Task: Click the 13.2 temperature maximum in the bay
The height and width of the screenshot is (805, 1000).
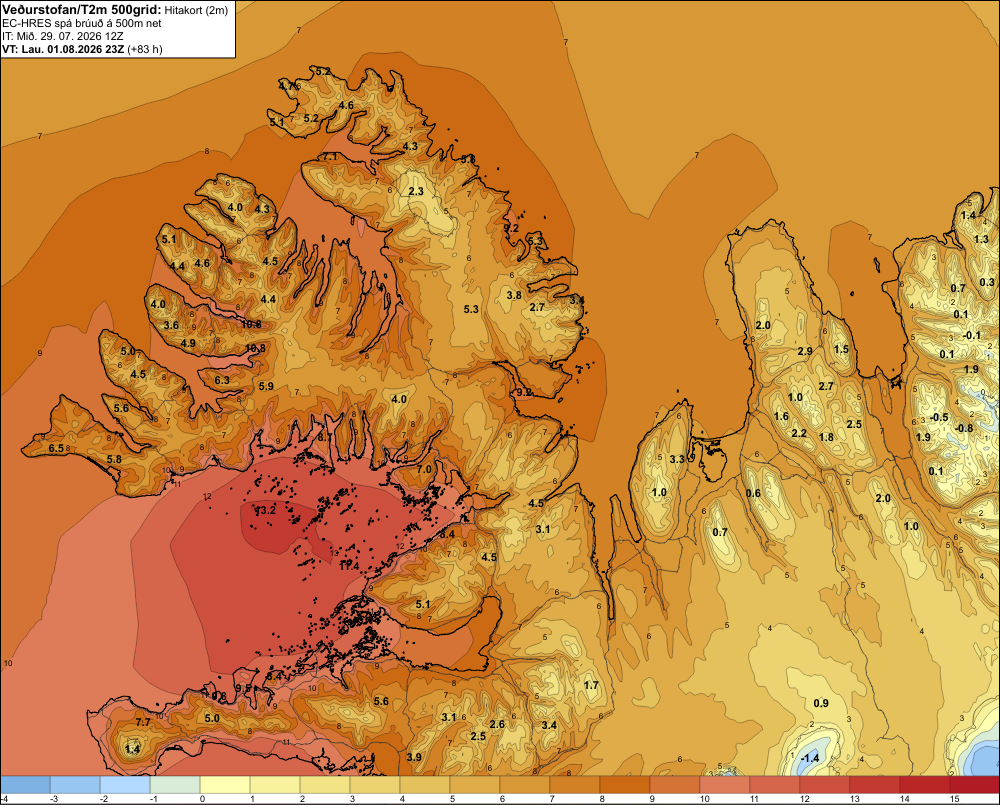Action: tap(265, 510)
